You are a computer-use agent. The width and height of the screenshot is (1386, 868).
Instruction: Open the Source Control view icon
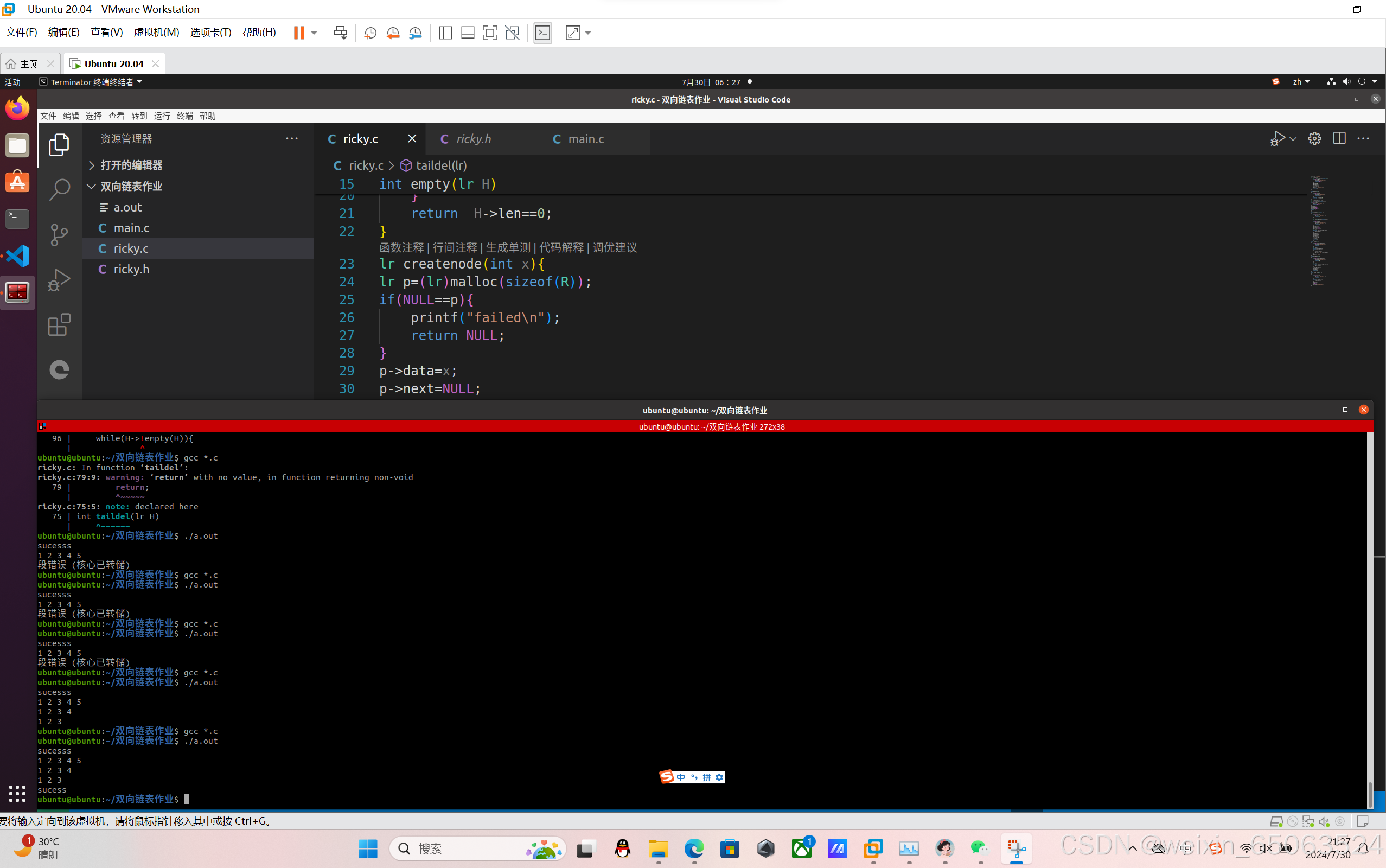pyautogui.click(x=59, y=235)
